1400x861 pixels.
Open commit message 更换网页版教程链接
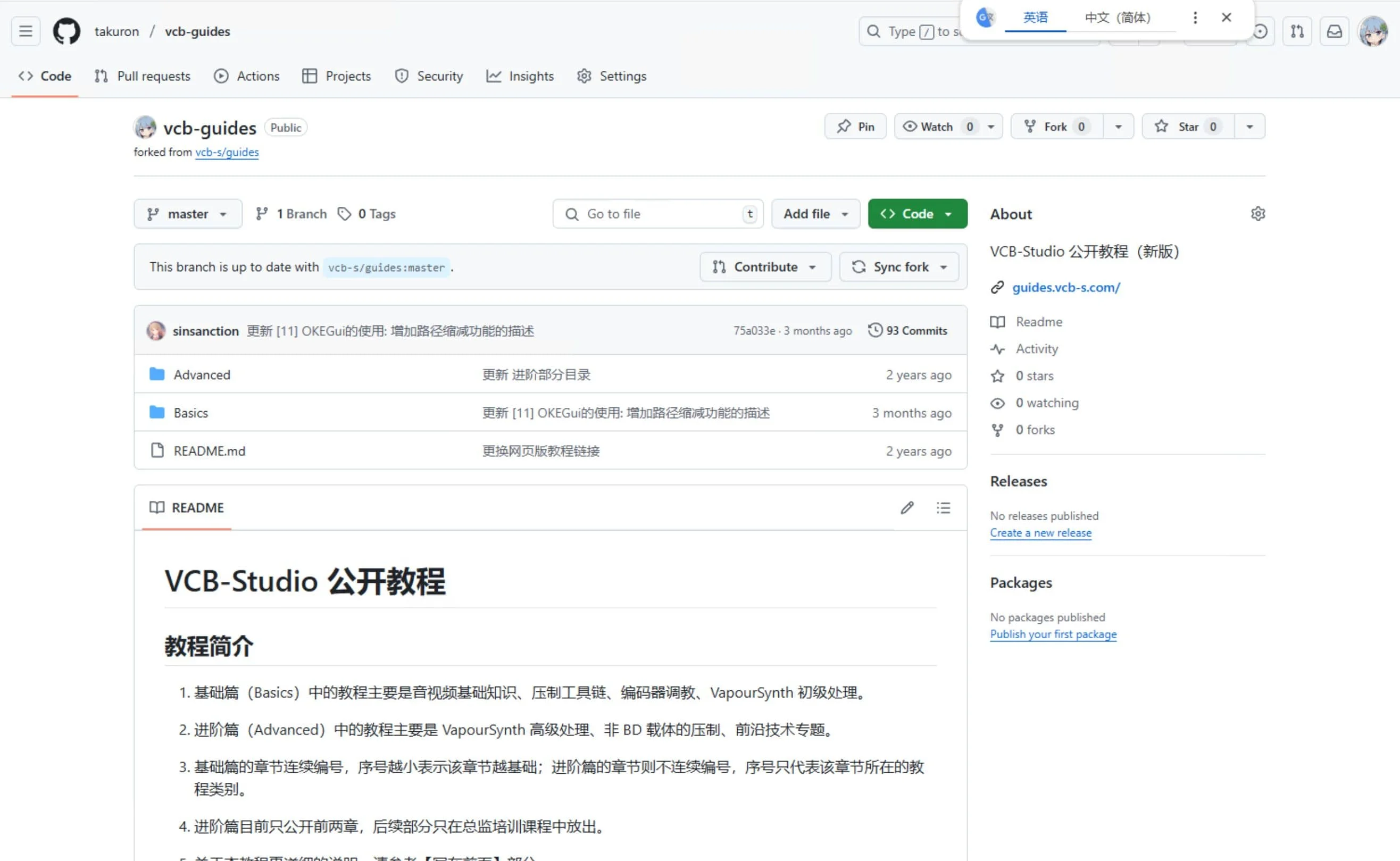point(540,451)
